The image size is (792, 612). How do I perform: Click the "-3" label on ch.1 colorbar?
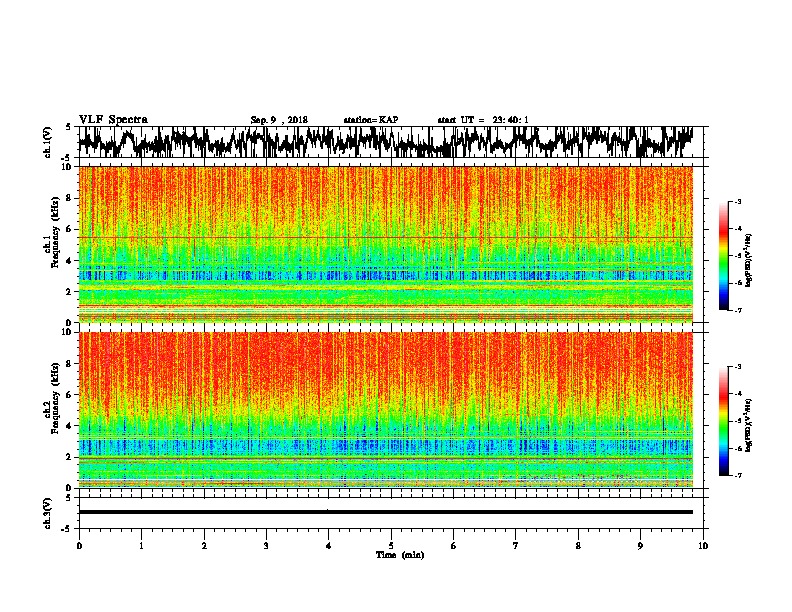[737, 202]
